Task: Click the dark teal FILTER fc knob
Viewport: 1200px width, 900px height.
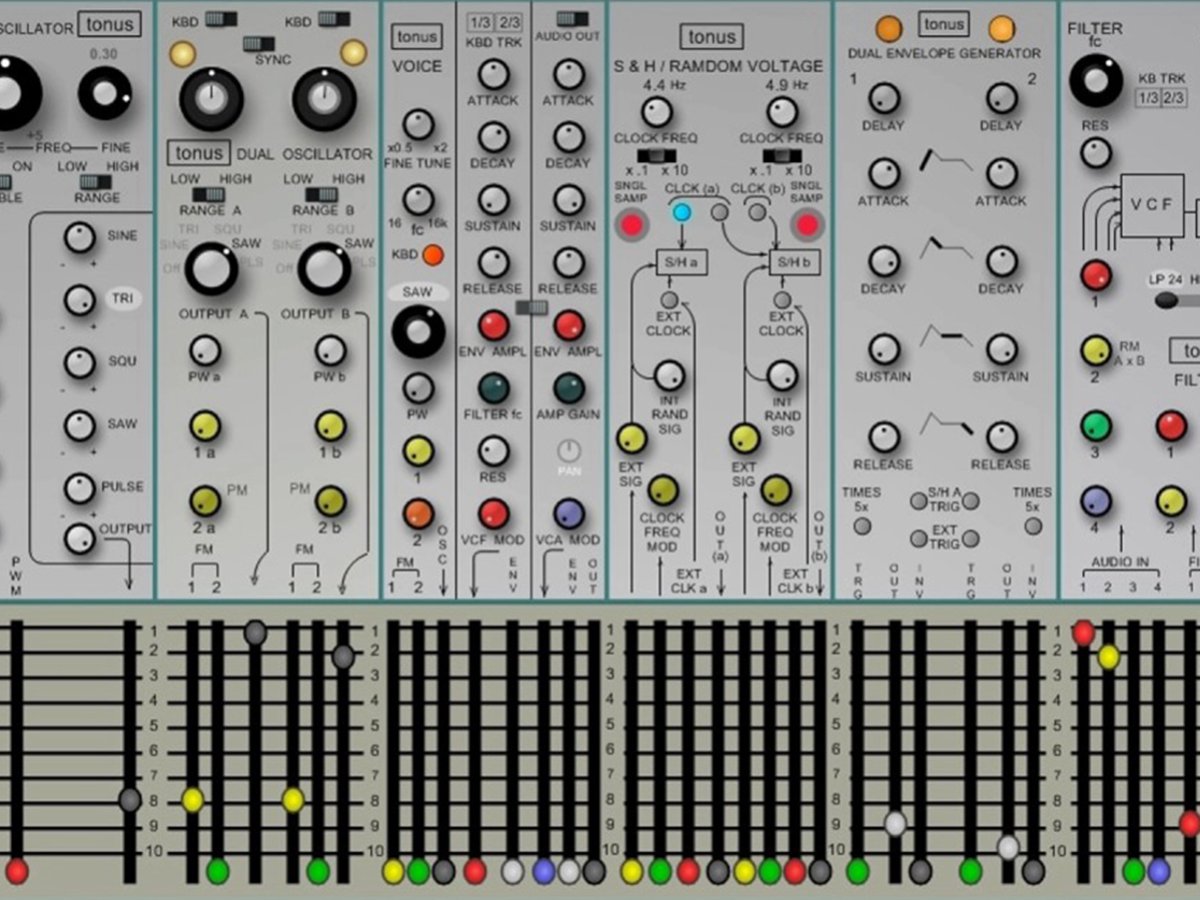Action: tap(493, 388)
